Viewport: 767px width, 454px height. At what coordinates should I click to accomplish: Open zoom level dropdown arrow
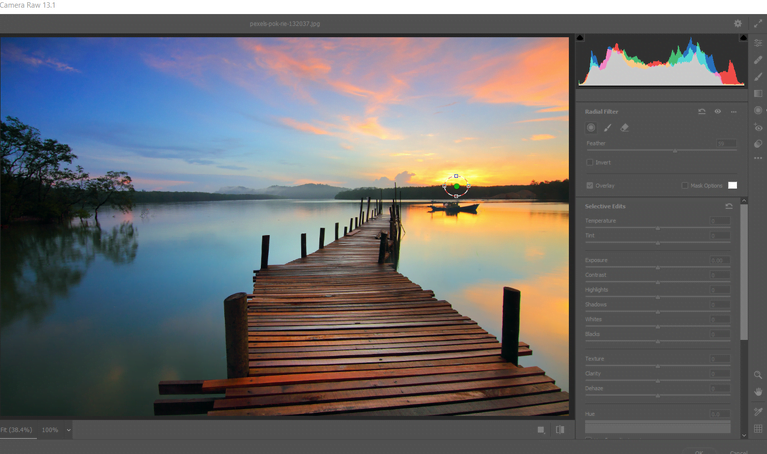coord(68,430)
